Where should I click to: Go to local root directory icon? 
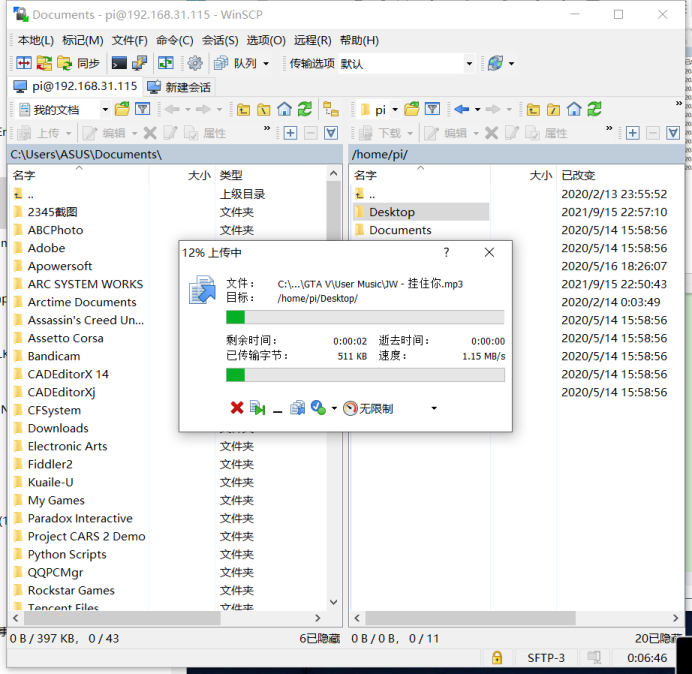(263, 109)
